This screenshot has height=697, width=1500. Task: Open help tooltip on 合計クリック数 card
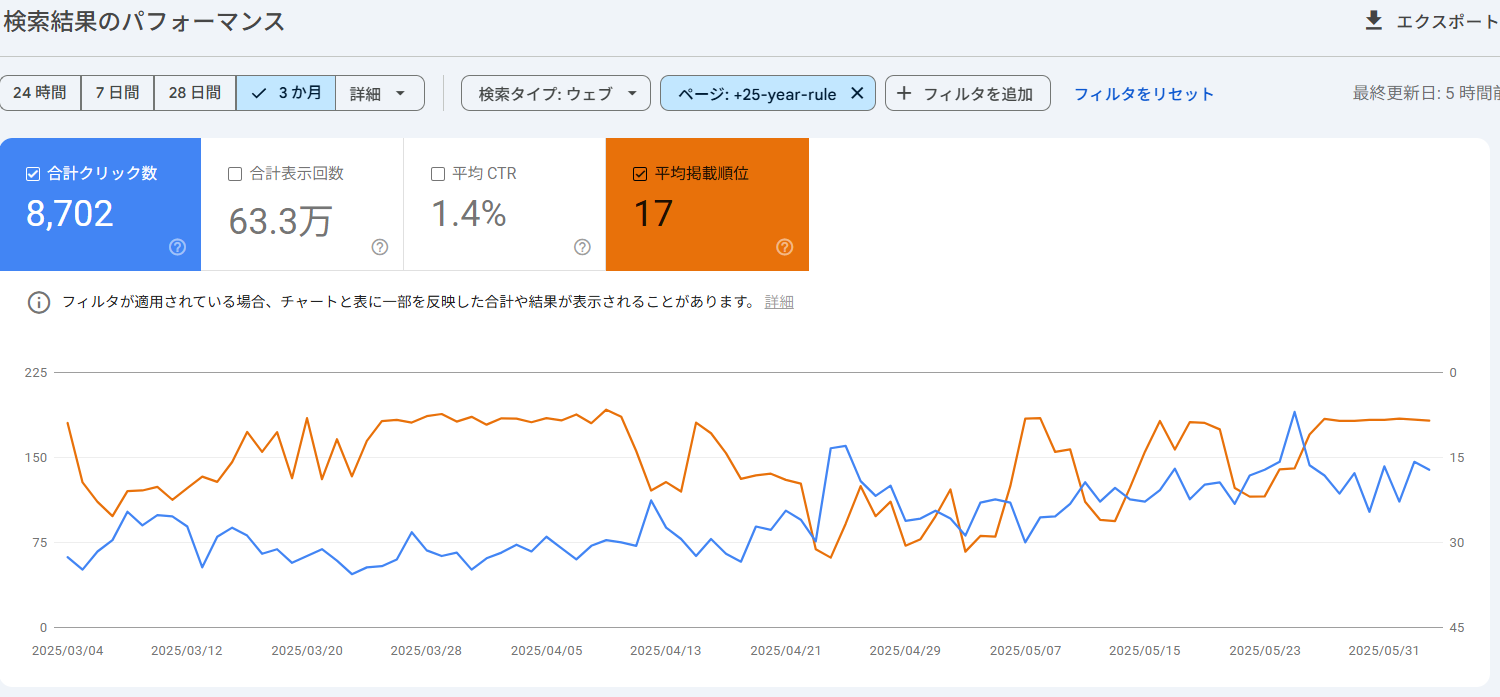tap(178, 248)
